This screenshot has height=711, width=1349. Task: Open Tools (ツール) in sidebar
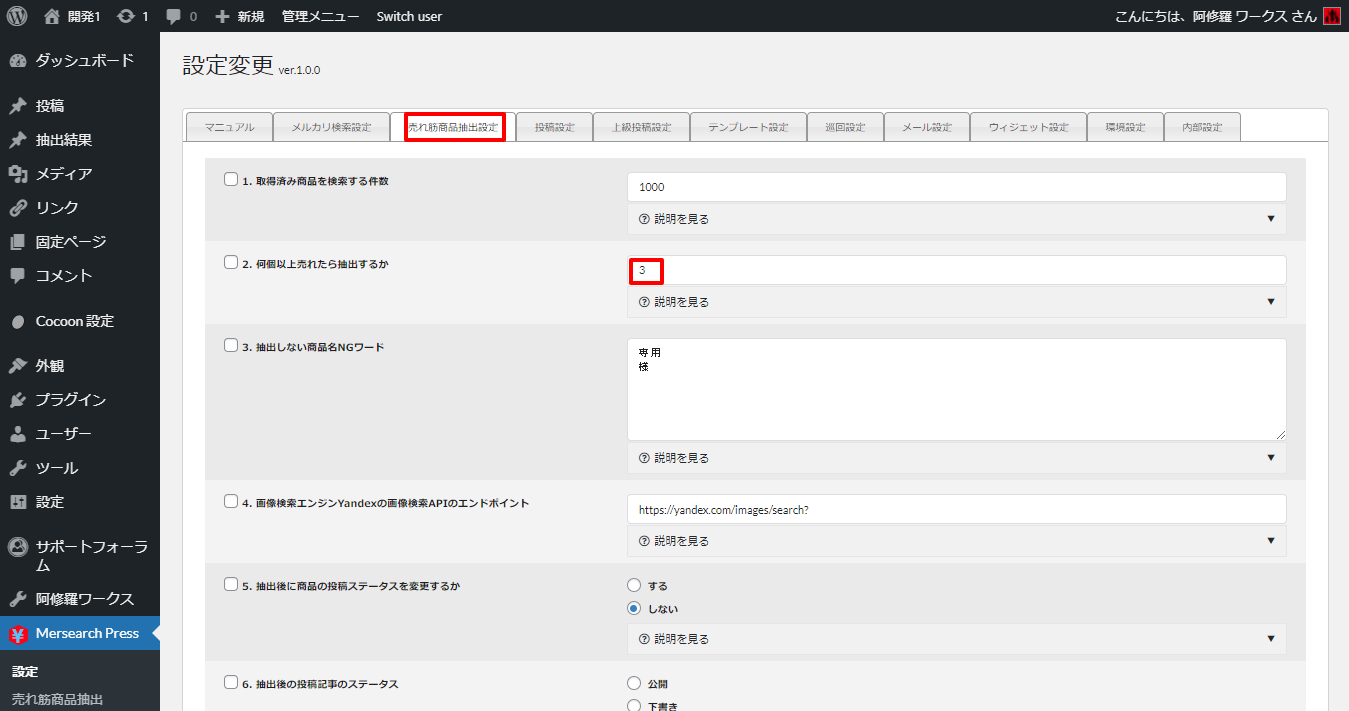[x=57, y=468]
